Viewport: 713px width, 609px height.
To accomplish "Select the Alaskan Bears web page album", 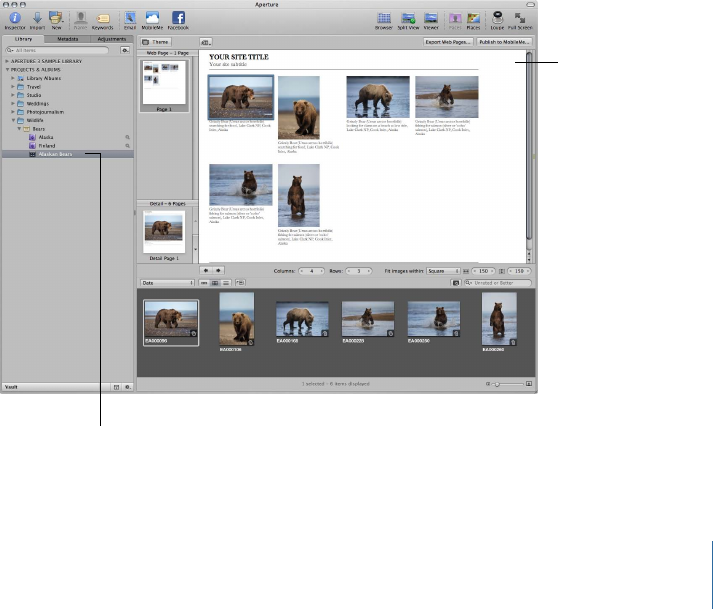I will click(68, 154).
